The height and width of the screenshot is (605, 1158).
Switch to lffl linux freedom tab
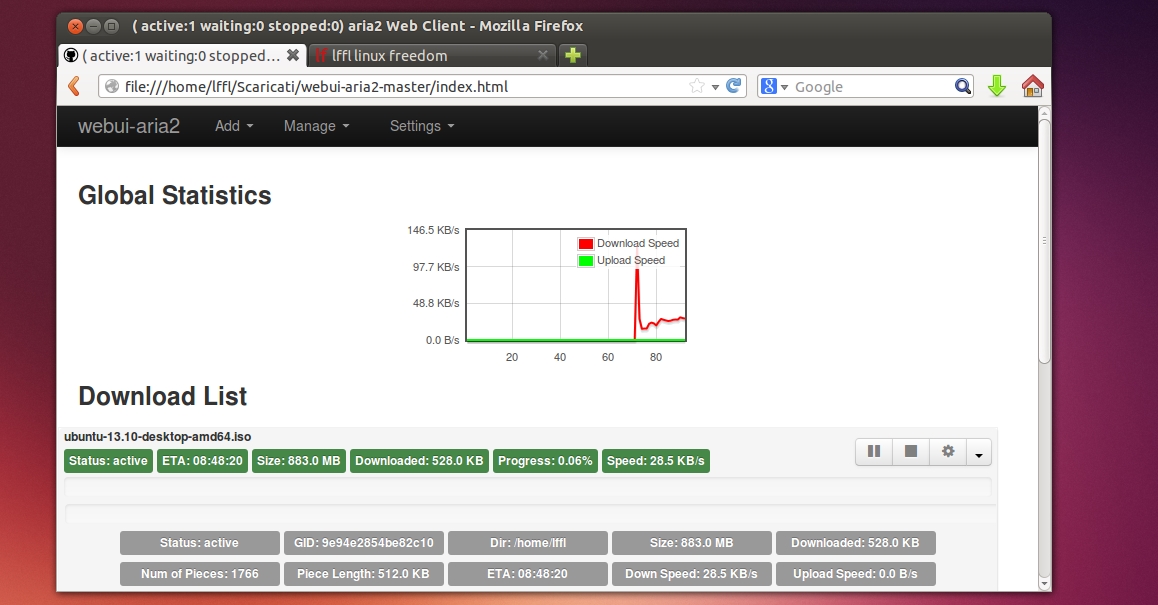coord(433,55)
